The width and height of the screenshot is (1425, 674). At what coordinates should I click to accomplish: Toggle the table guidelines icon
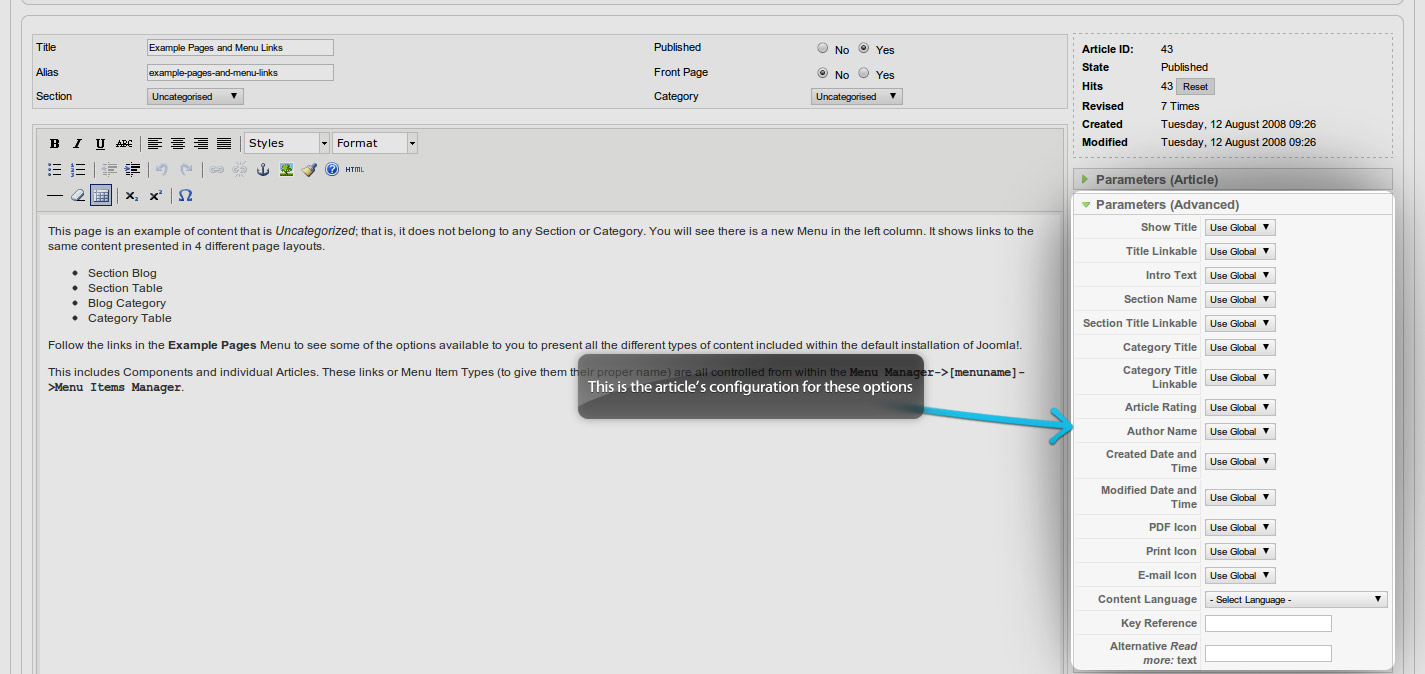click(x=101, y=196)
